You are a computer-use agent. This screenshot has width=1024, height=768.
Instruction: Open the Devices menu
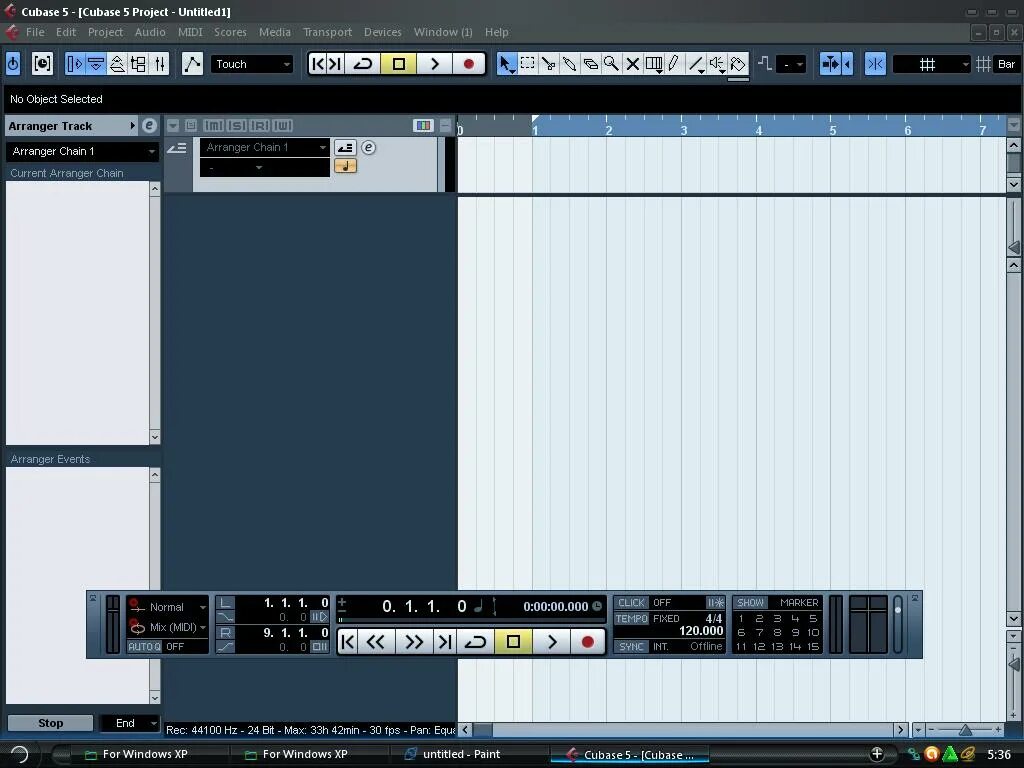click(383, 32)
